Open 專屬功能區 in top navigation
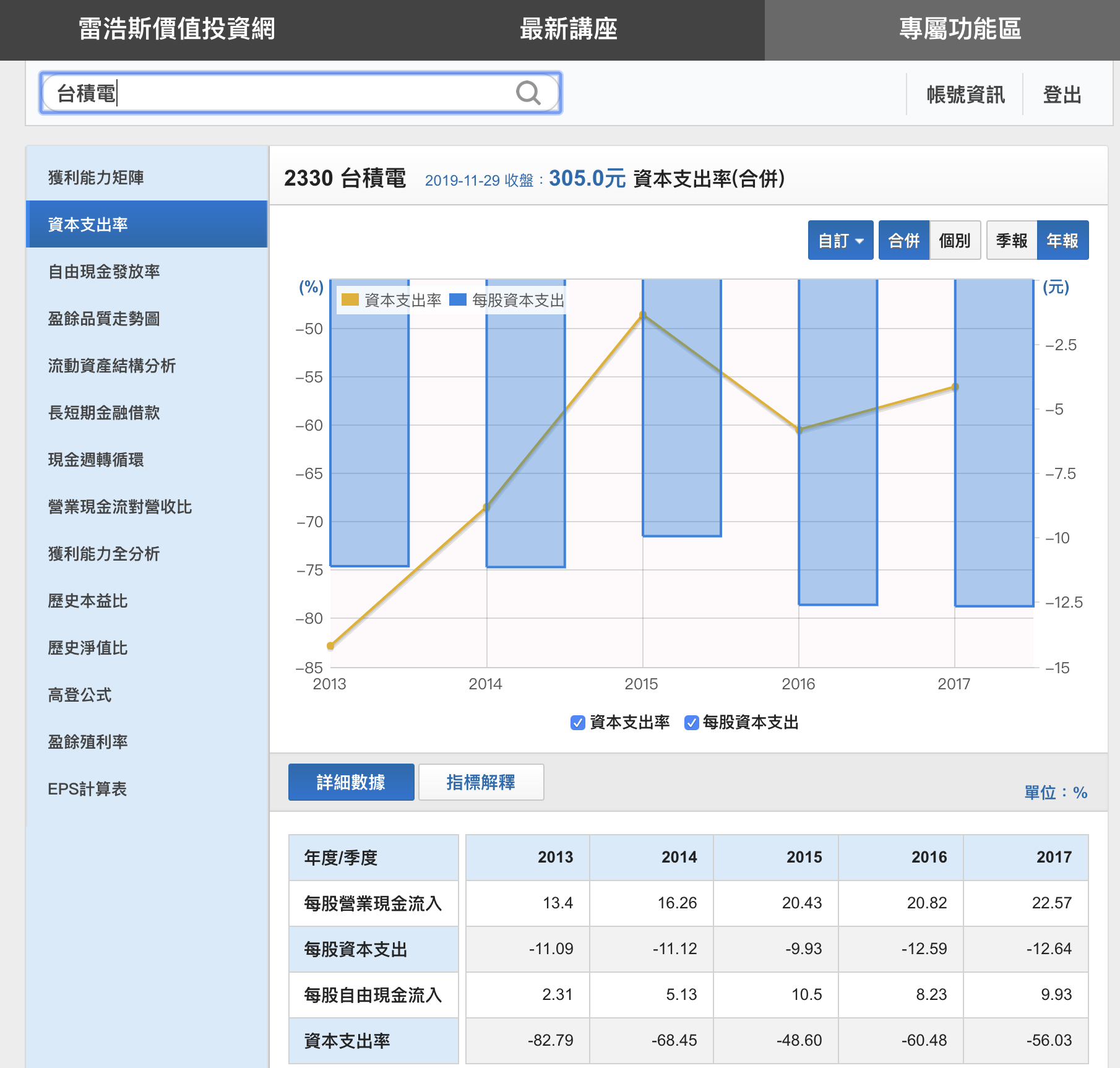 click(x=960, y=29)
